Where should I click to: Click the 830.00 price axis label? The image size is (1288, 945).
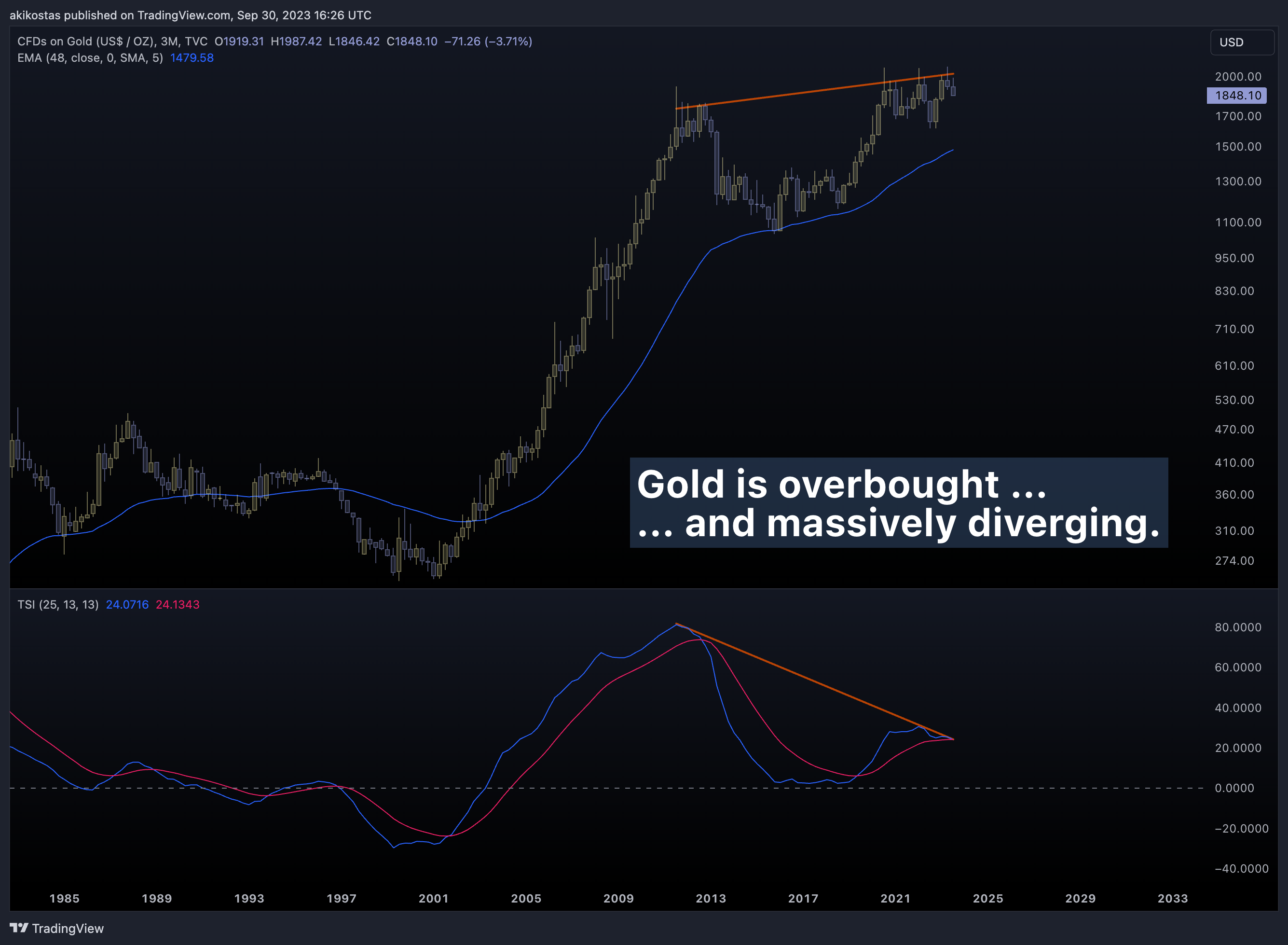pos(1234,291)
